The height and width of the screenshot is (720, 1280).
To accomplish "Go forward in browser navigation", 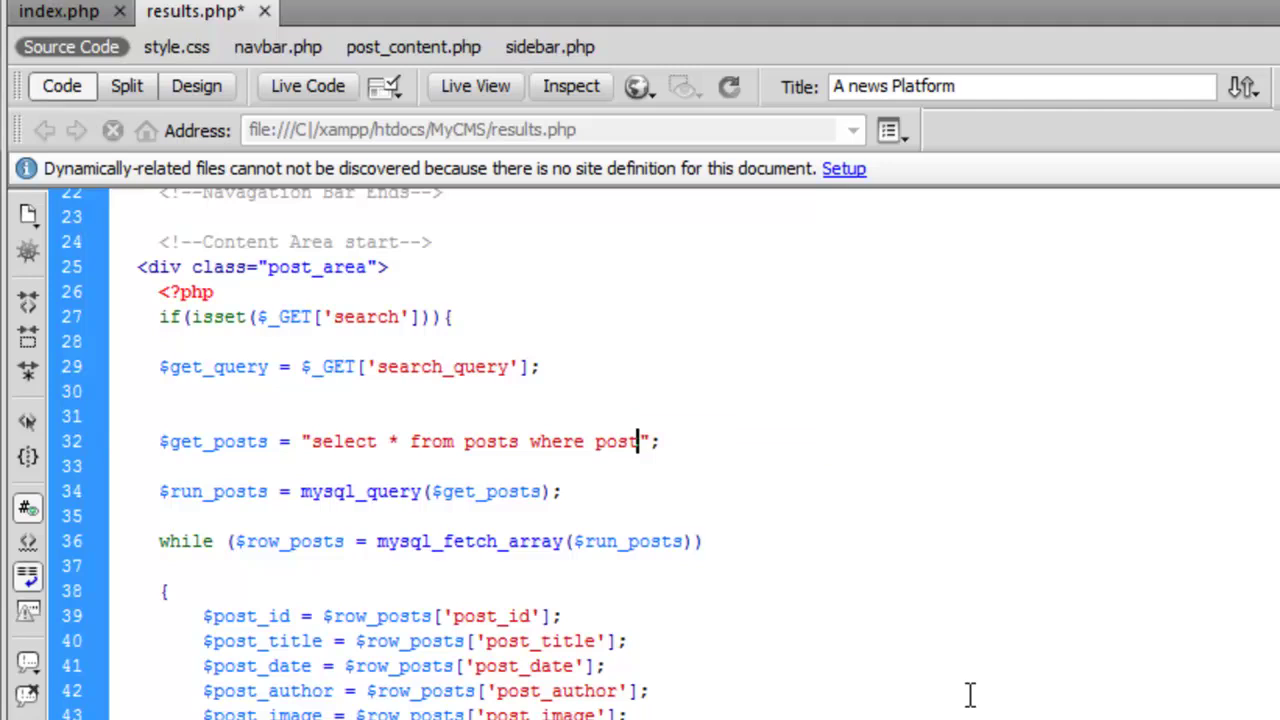I will tap(77, 130).
